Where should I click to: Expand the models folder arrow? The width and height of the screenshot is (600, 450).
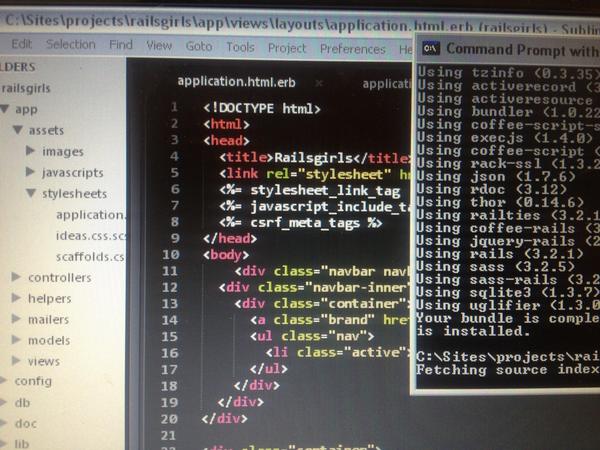pos(16,339)
